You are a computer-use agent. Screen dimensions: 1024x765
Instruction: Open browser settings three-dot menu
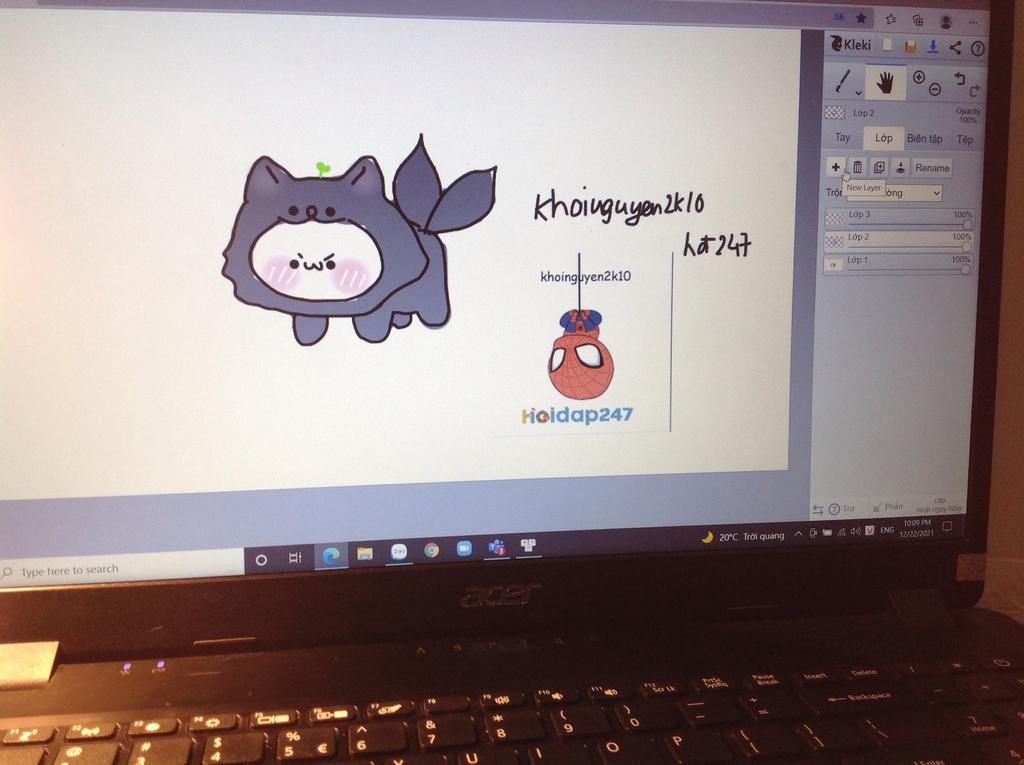tap(973, 22)
